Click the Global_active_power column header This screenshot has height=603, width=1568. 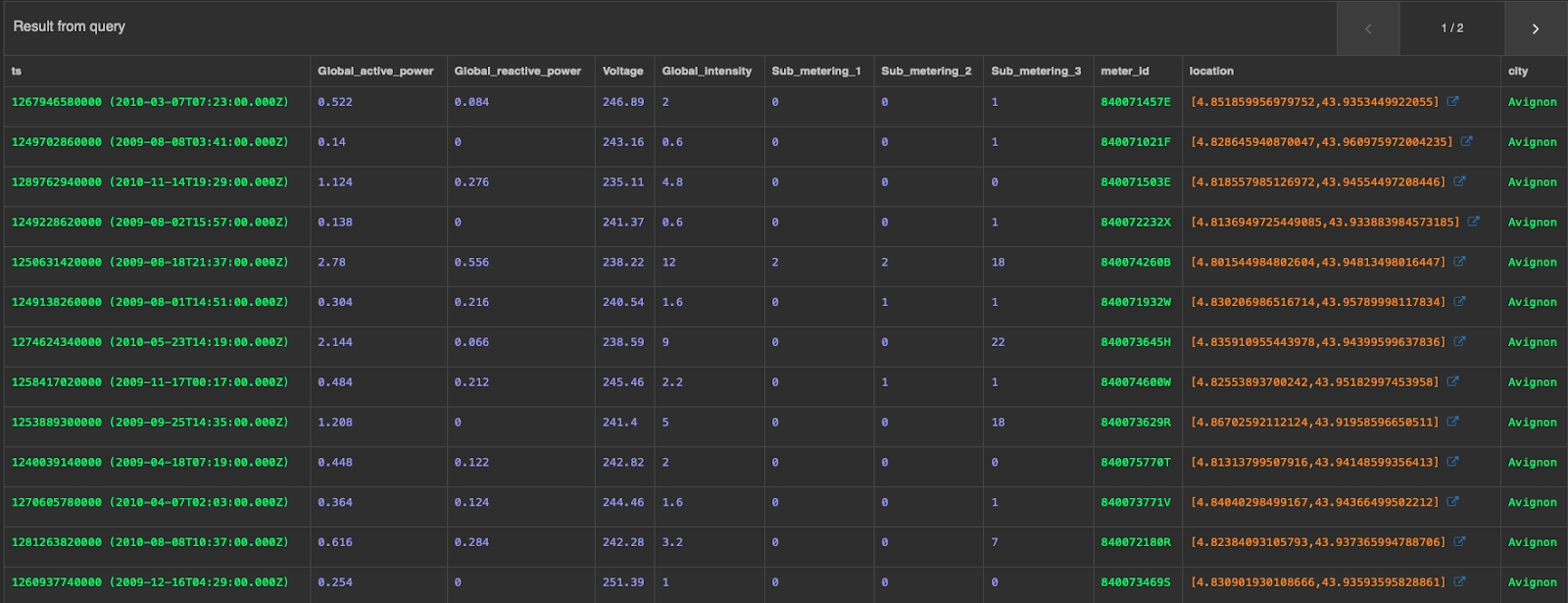point(375,72)
